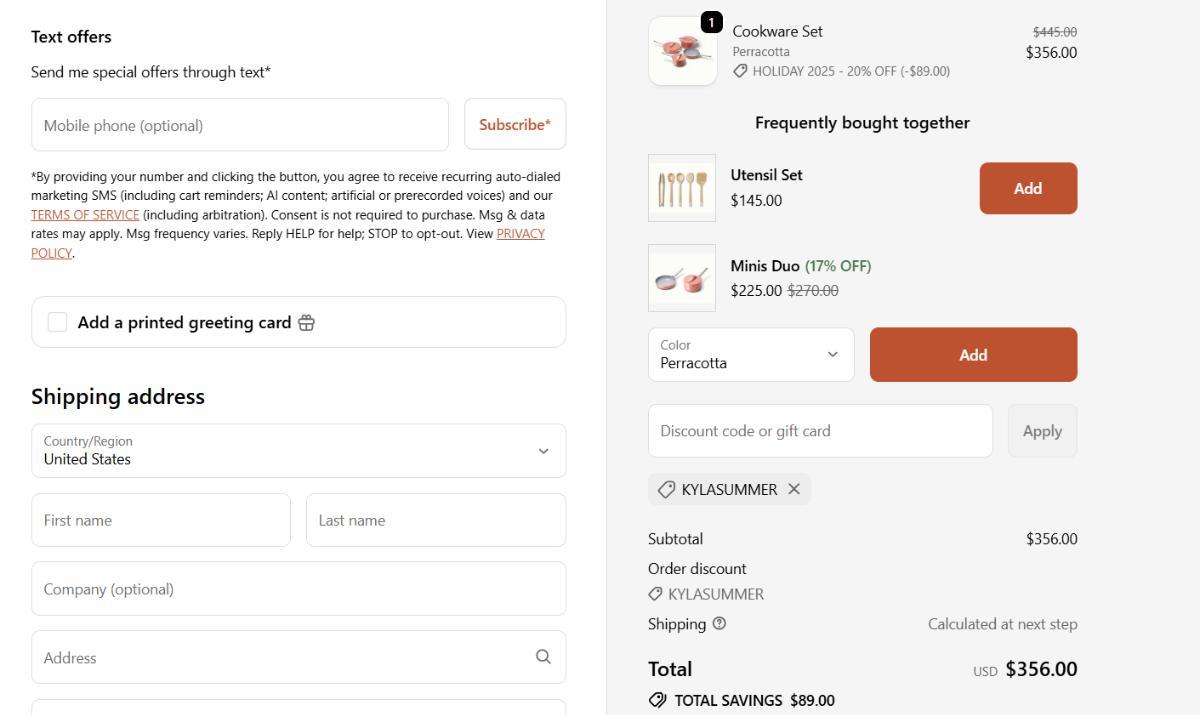The image size is (1200, 715).
Task: Click the gift icon beside greeting card
Action: point(306,323)
